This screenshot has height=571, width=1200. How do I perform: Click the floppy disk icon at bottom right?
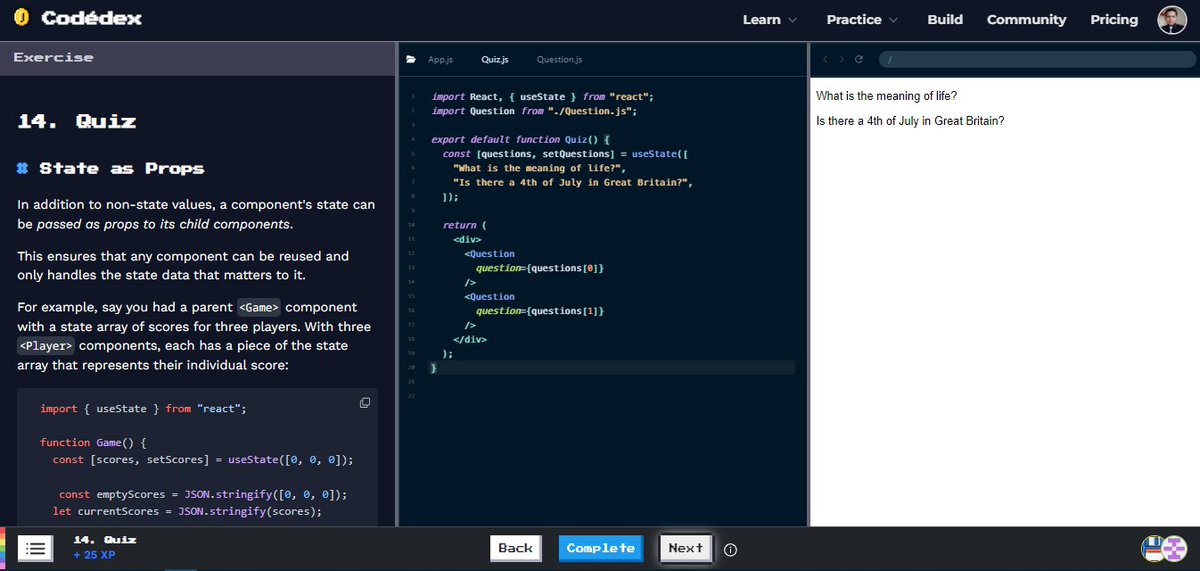click(1154, 548)
